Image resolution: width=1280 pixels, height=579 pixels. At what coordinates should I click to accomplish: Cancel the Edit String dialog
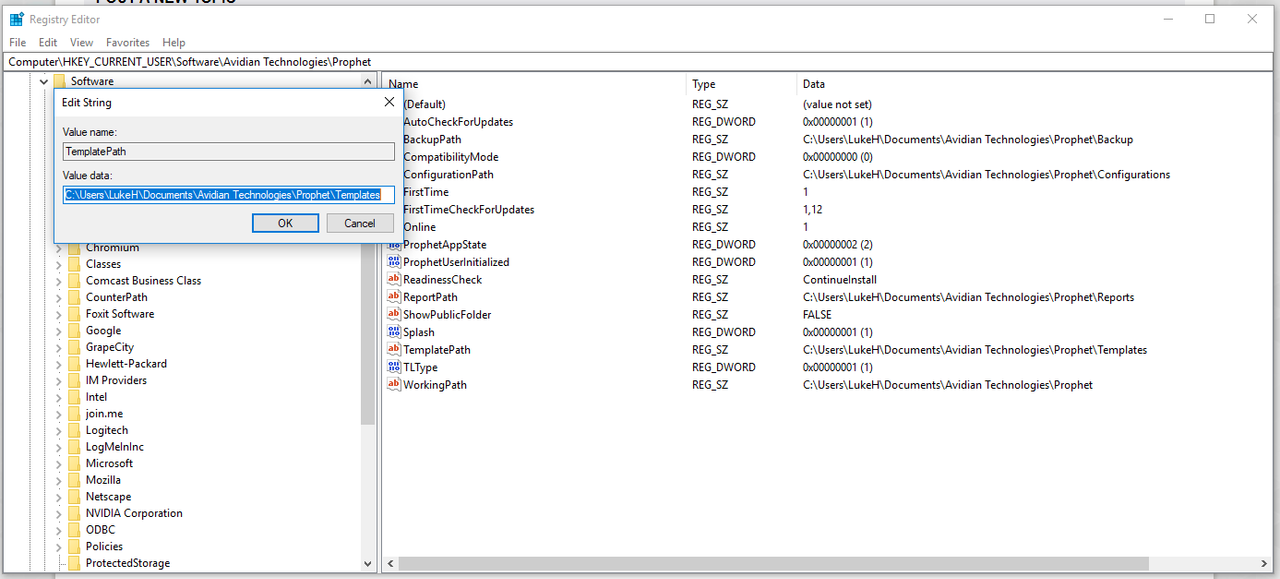(x=360, y=223)
